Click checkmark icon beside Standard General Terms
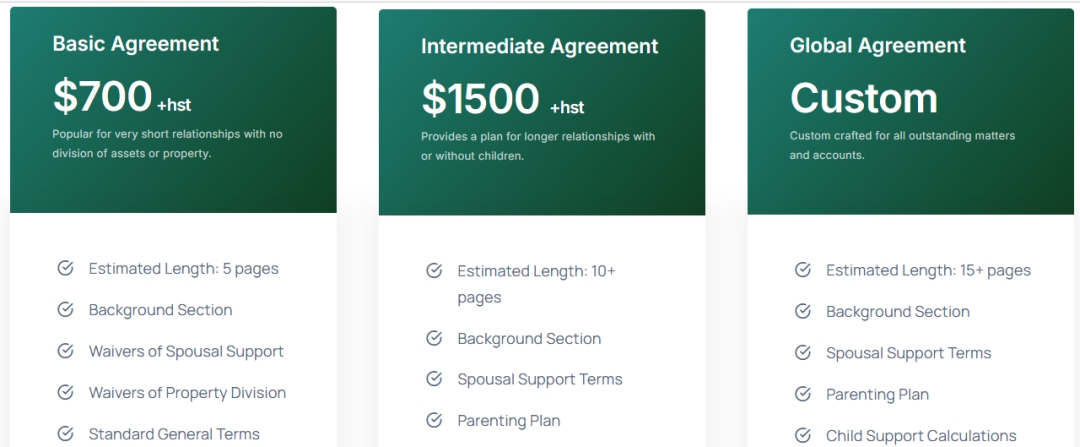This screenshot has height=447, width=1080. pos(65,434)
